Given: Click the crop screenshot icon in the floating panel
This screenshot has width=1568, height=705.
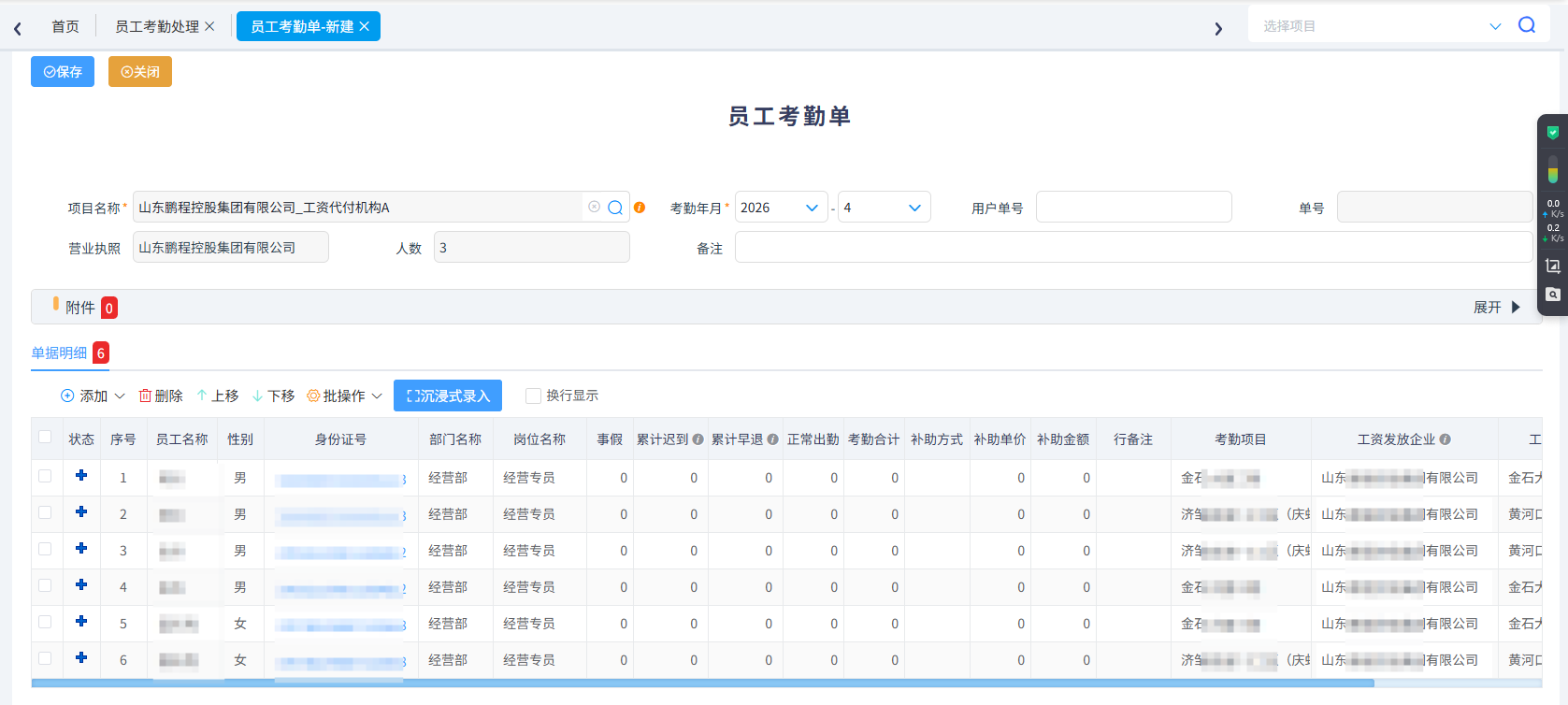Looking at the screenshot, I should (1553, 266).
